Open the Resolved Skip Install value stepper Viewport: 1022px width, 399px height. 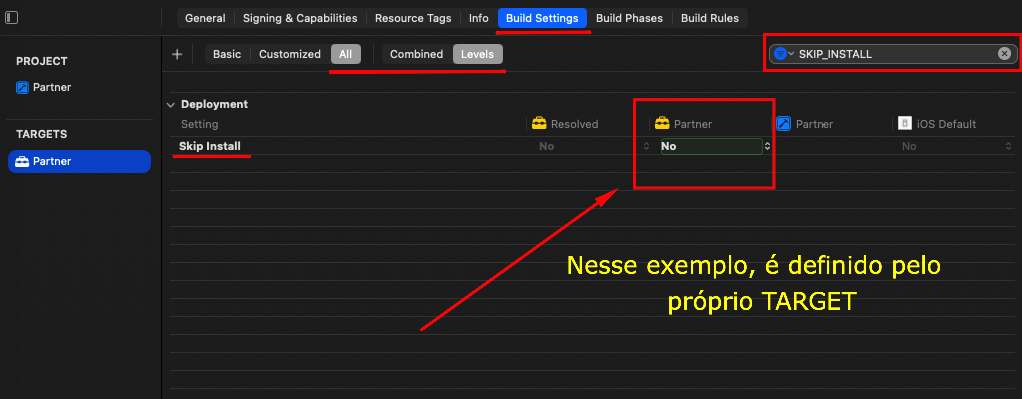coord(646,146)
